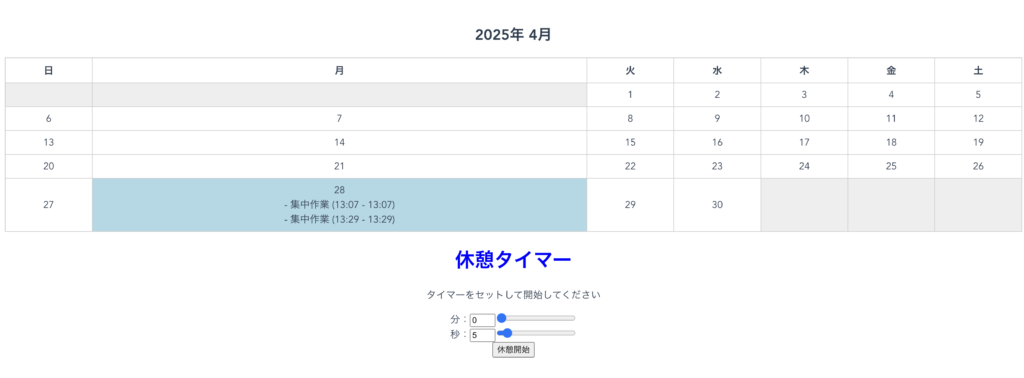Open the 集中作業 (13:29 - 13:29) entry
The image size is (1024, 378).
point(340,219)
